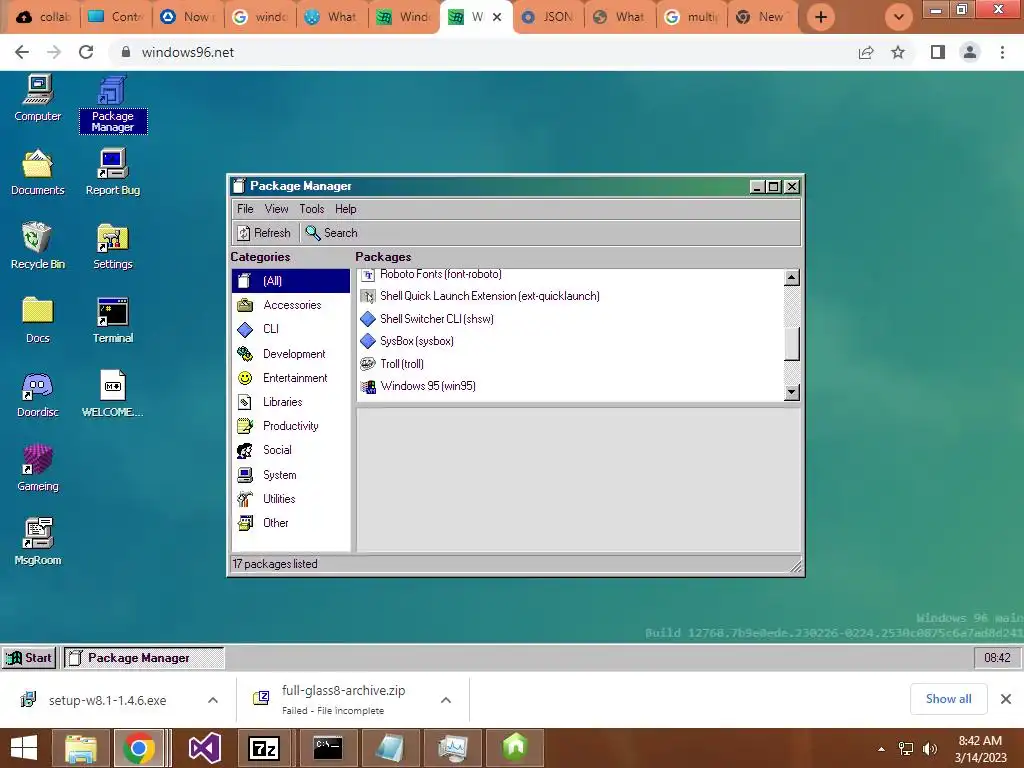The width and height of the screenshot is (1024, 768).
Task: Click the 08:42 clock in Windows 96 taskbar
Action: pyautogui.click(x=997, y=658)
